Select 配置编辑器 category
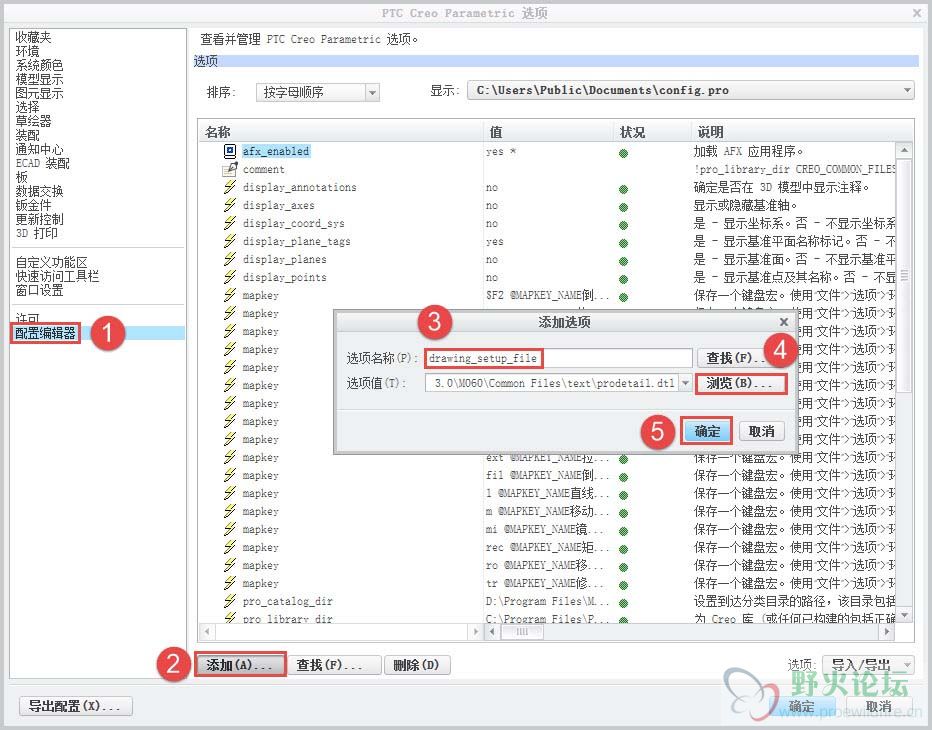 click(x=45, y=333)
